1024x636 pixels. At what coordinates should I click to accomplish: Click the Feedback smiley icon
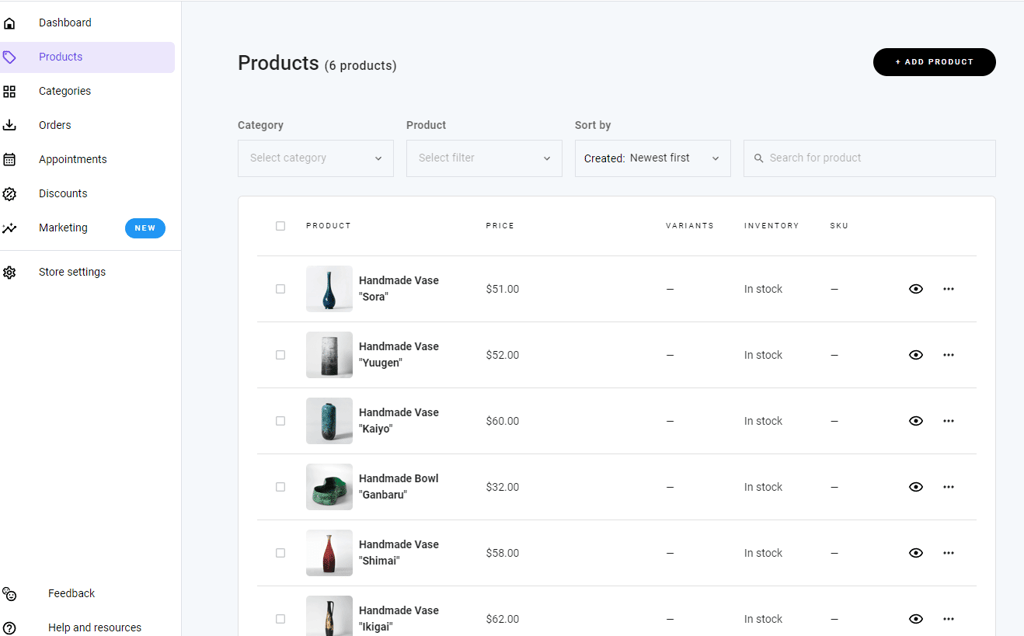click(x=9, y=594)
